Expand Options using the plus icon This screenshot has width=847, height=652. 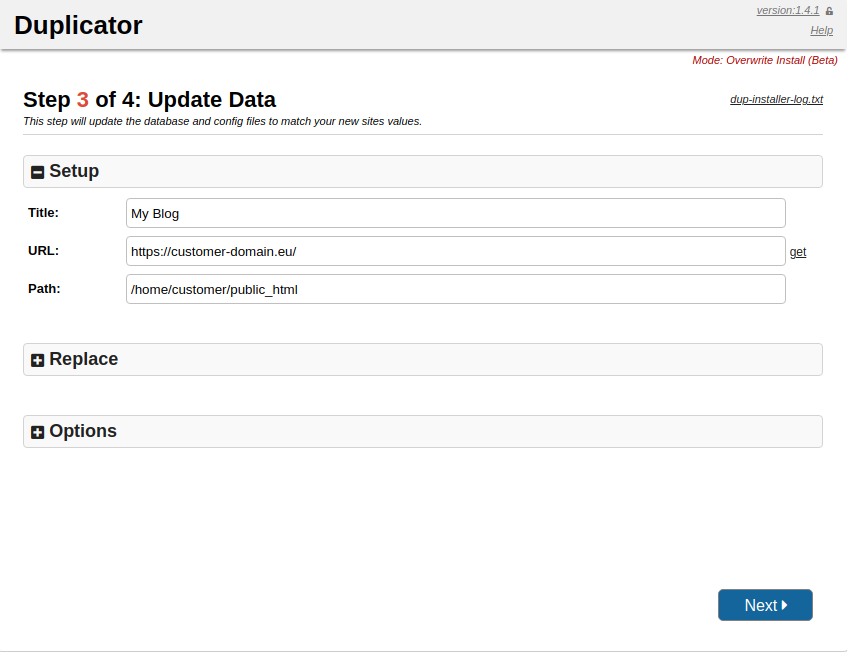[x=37, y=432]
